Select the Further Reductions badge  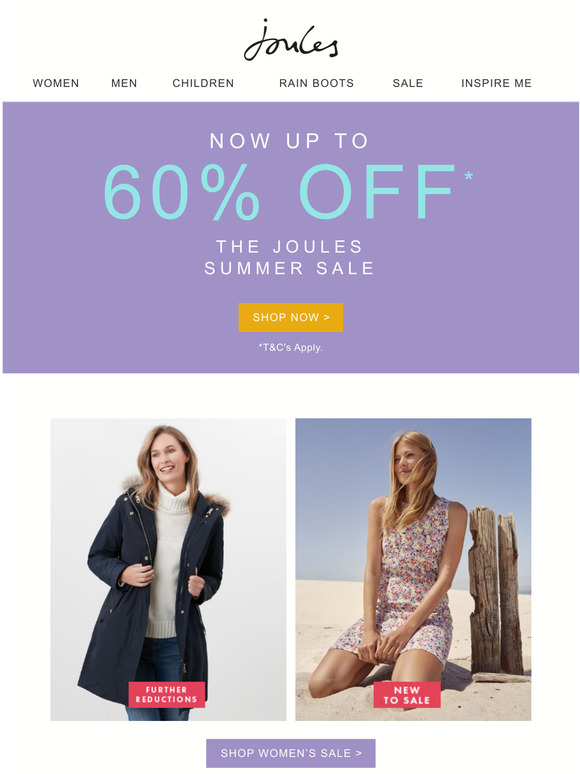(167, 695)
